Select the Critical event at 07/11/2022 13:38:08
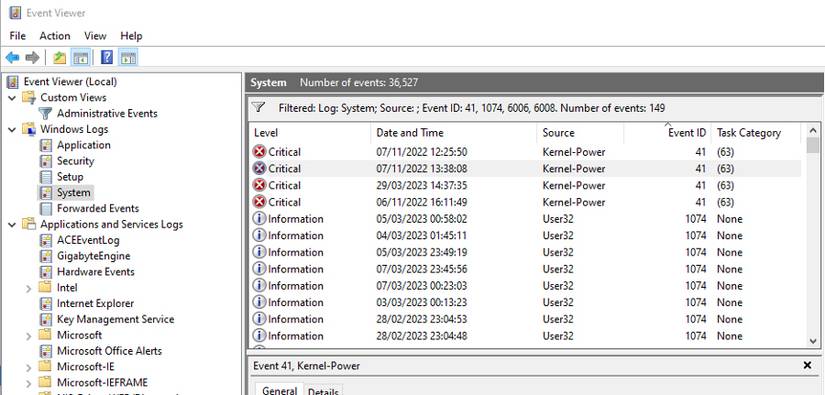Screen dimensions: 825x395 click(x=525, y=169)
